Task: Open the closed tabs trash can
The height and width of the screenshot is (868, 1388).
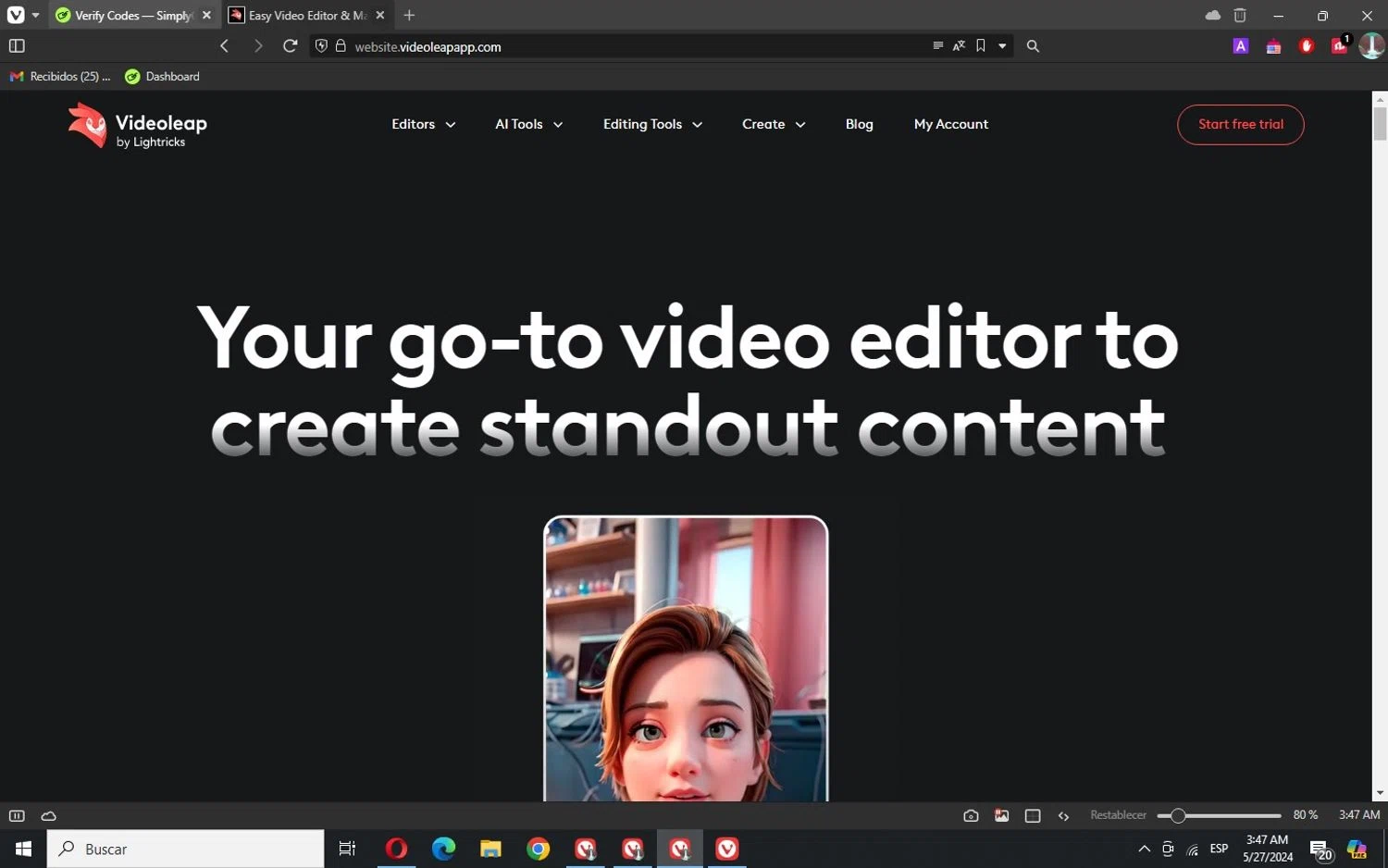Action: pyautogui.click(x=1240, y=16)
